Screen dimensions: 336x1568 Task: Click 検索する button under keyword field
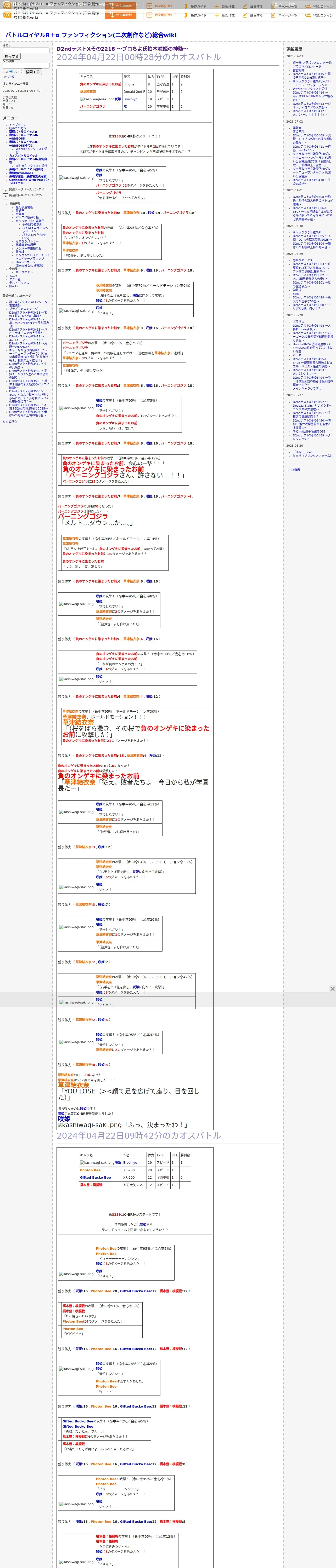pos(12,57)
